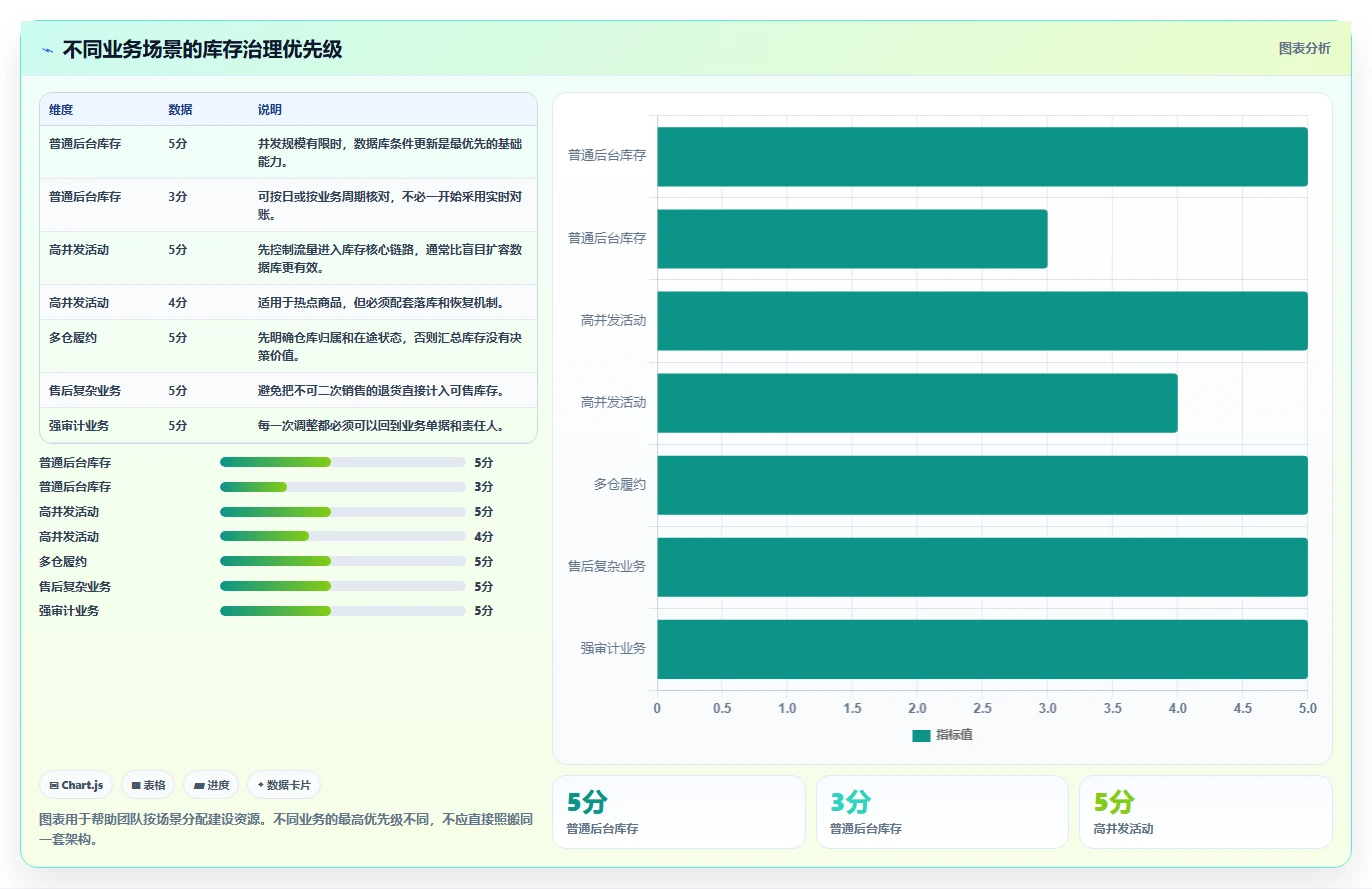Open the 3分 普通后台库存 data card

pyautogui.click(x=942, y=812)
